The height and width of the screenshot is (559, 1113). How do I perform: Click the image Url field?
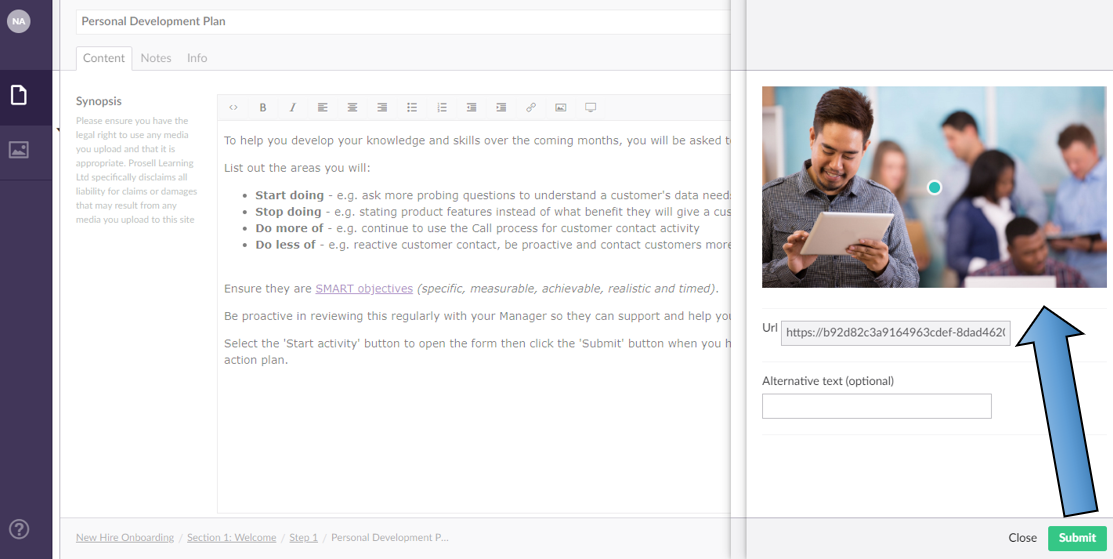895,332
